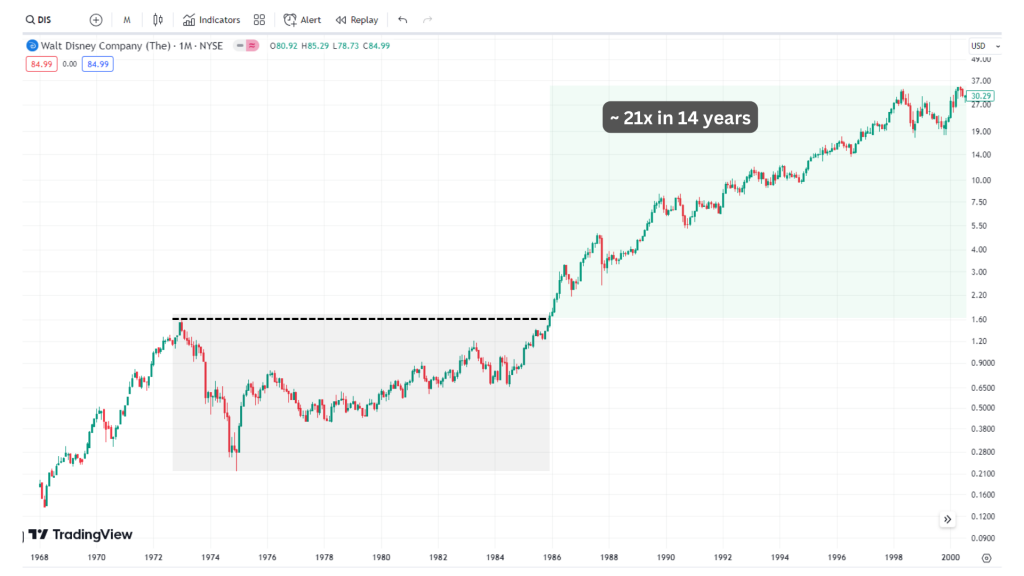Click the blue 84.99 buy price box

pyautogui.click(x=98, y=64)
